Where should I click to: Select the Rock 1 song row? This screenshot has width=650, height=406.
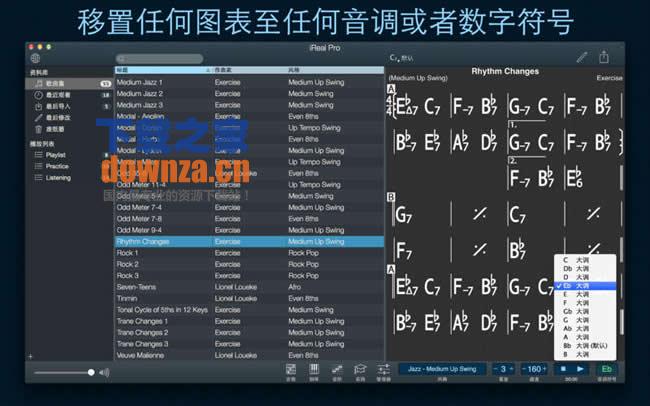coord(249,253)
